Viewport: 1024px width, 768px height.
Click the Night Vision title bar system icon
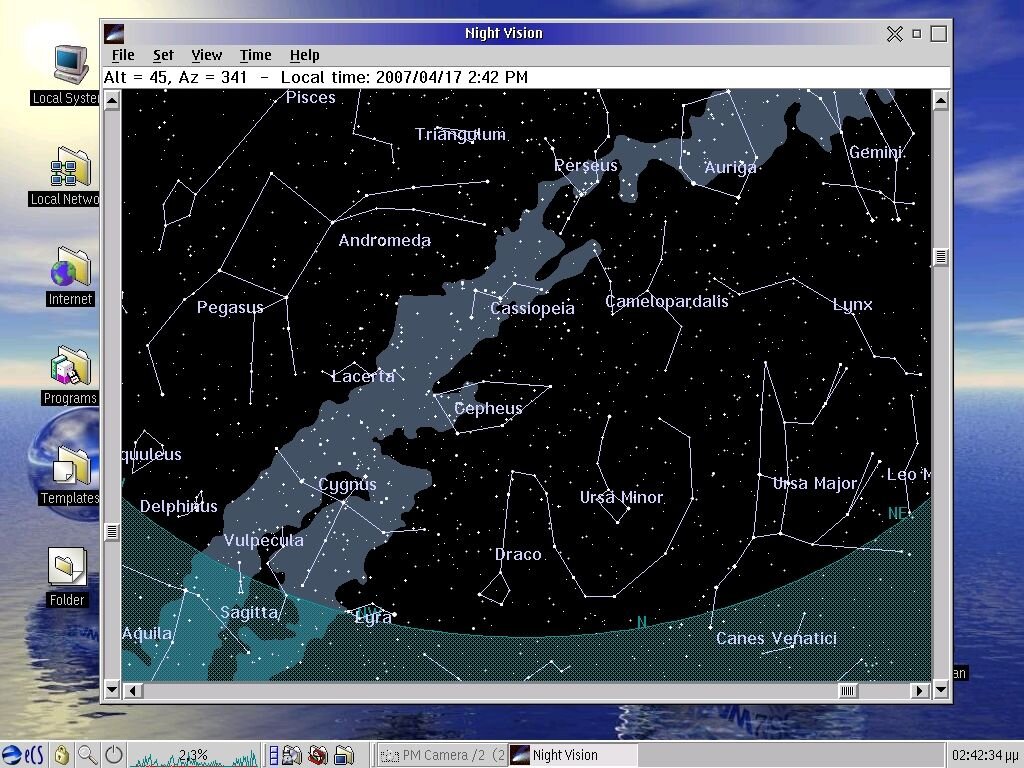pos(115,33)
